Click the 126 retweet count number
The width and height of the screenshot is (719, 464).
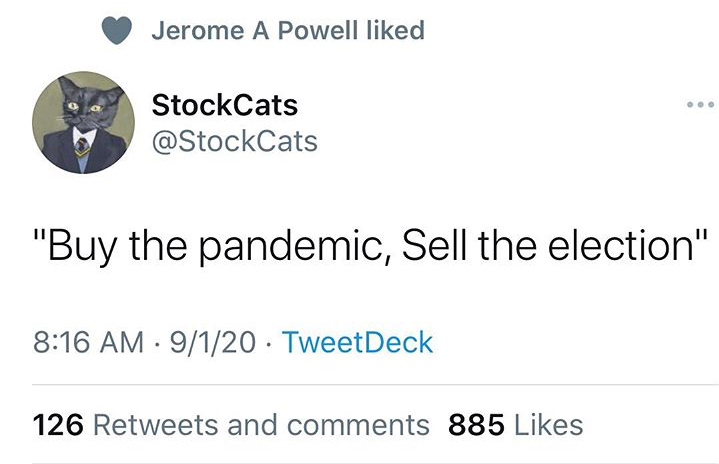tap(58, 424)
